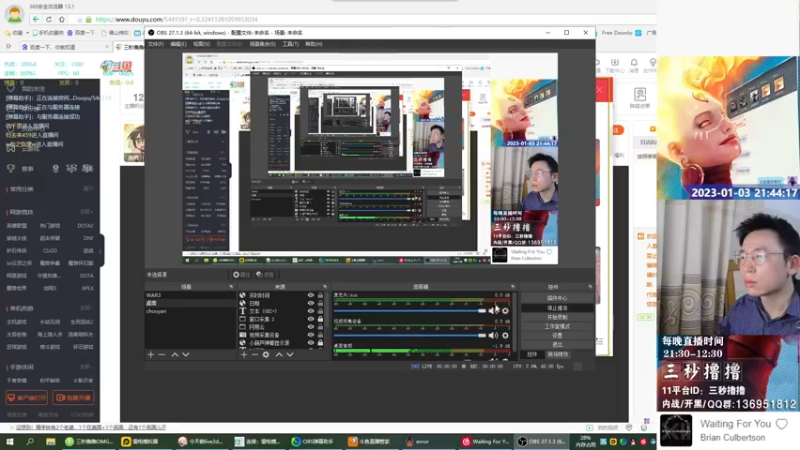Switch to OBS 27.1.3 taskbar item
This screenshot has width=800, height=450.
coord(541,442)
